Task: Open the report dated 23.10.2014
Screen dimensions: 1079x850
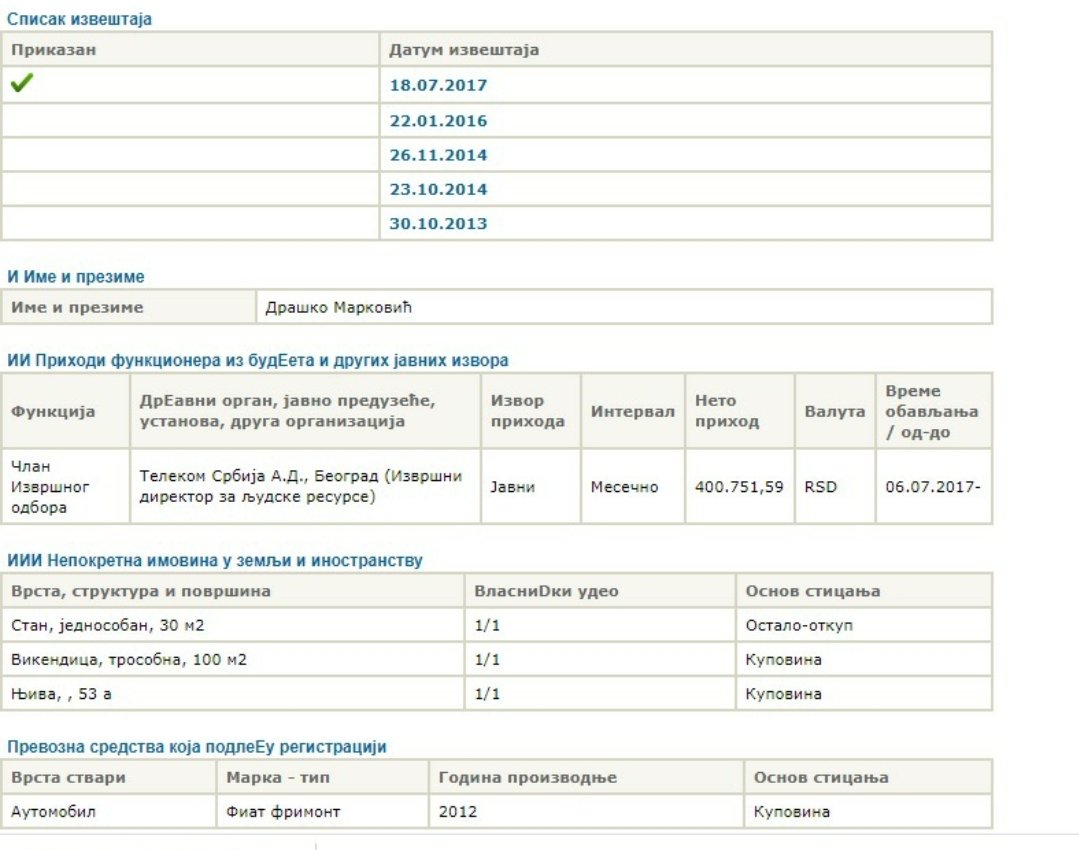Action: pyautogui.click(x=438, y=189)
